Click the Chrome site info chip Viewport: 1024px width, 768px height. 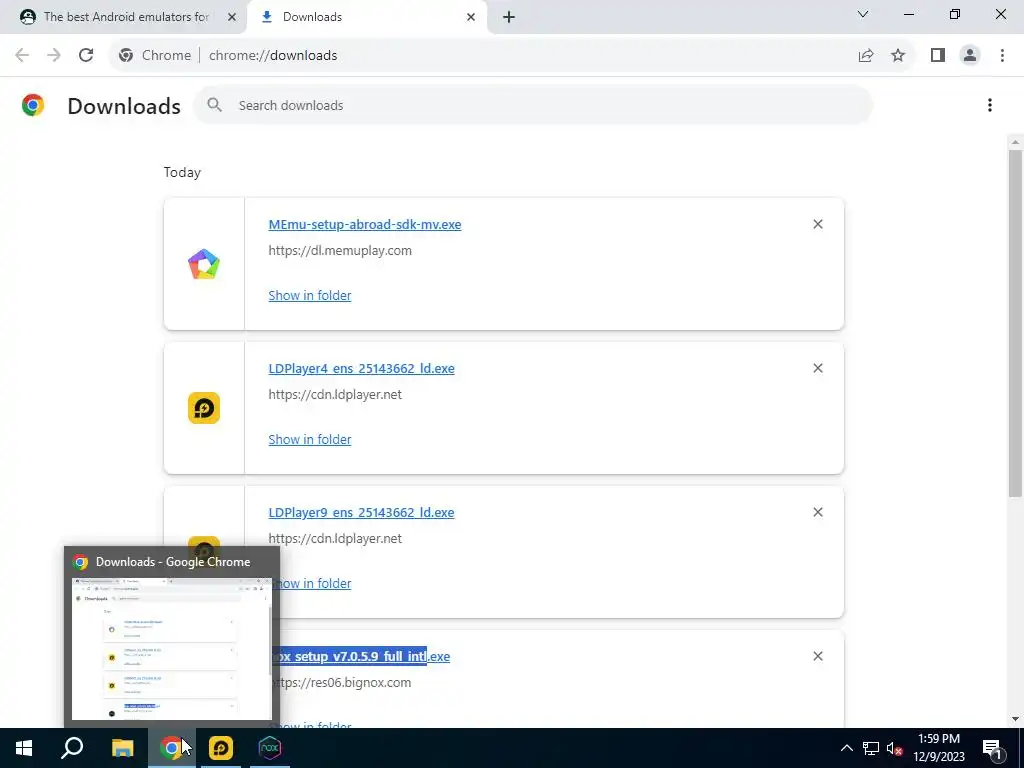click(x=155, y=56)
